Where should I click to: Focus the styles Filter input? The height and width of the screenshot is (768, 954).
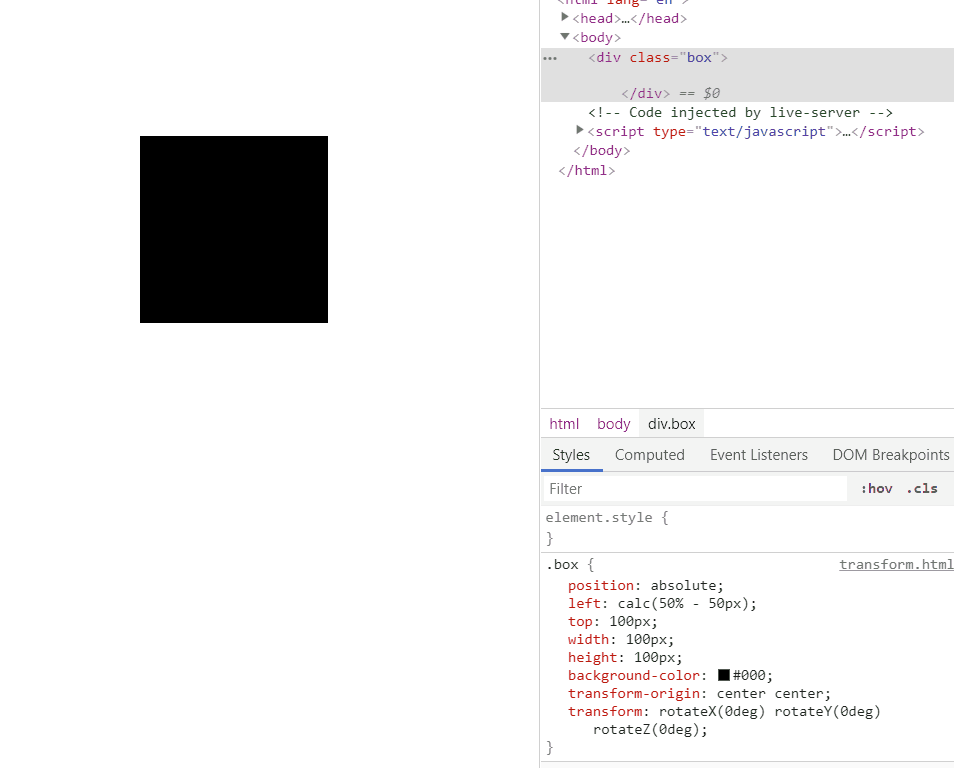[695, 489]
